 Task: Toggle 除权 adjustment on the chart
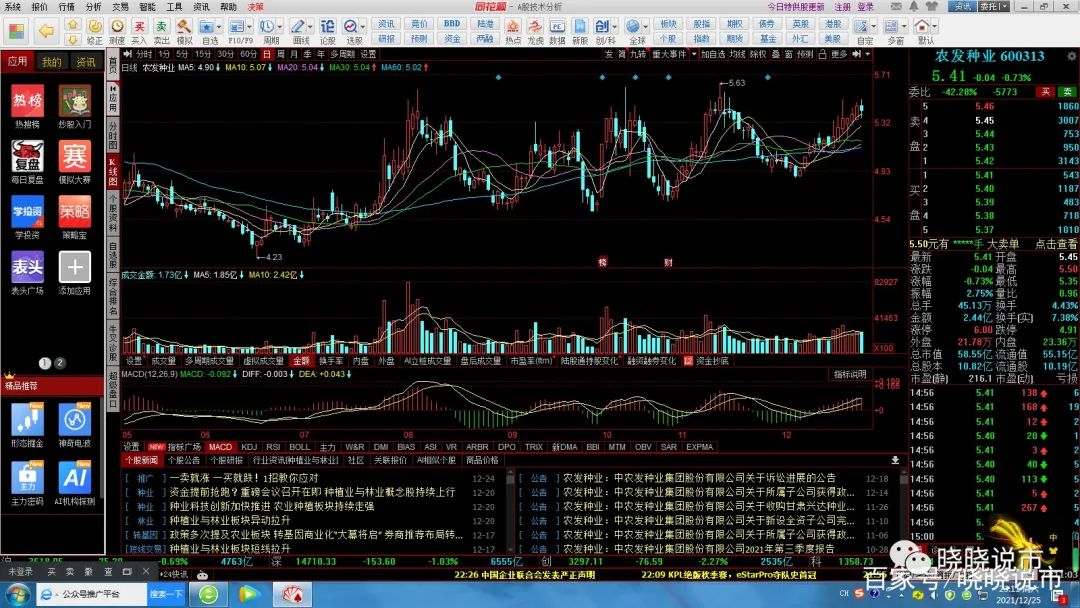[758, 54]
